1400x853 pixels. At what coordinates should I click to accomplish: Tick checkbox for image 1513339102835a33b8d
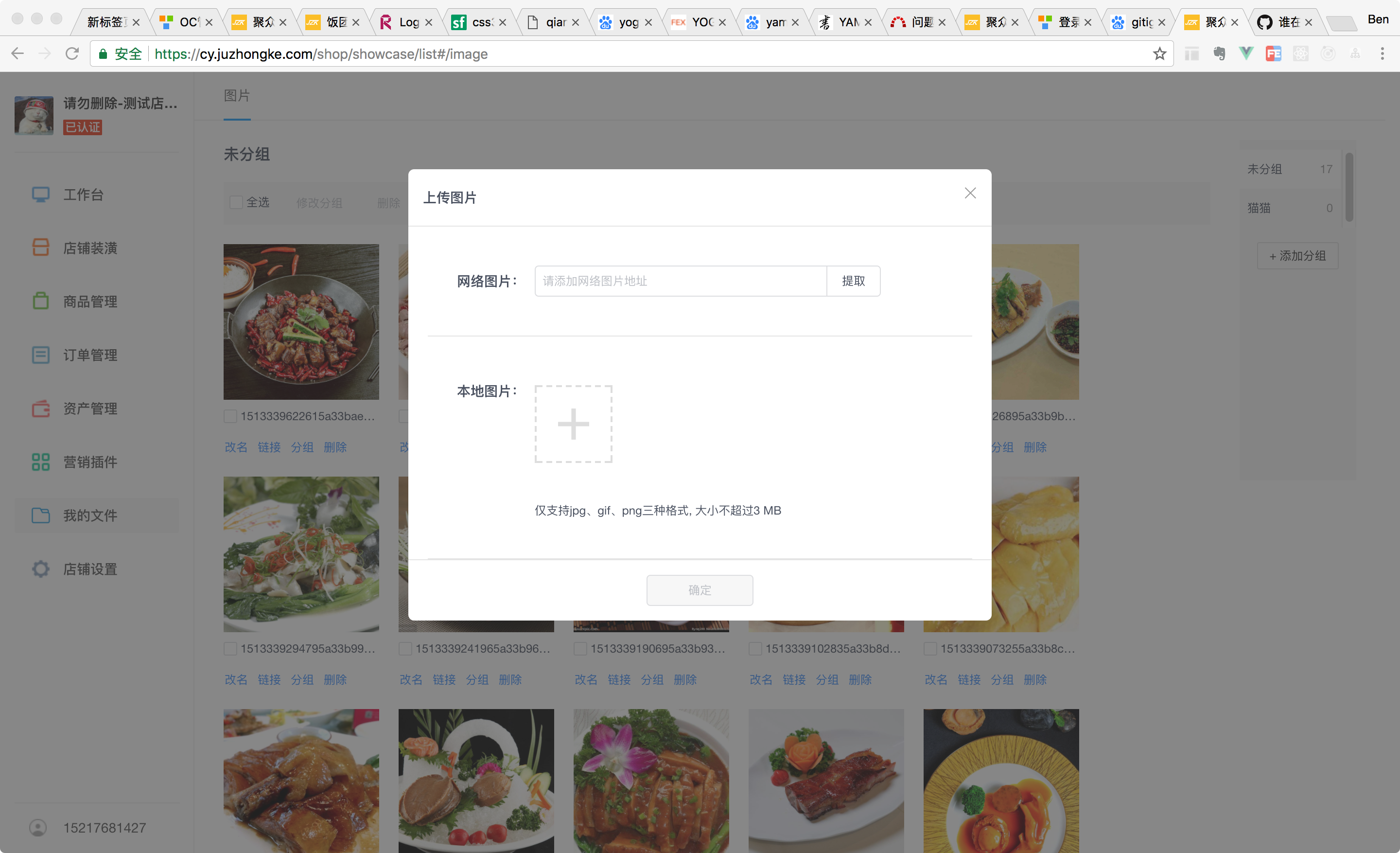755,648
